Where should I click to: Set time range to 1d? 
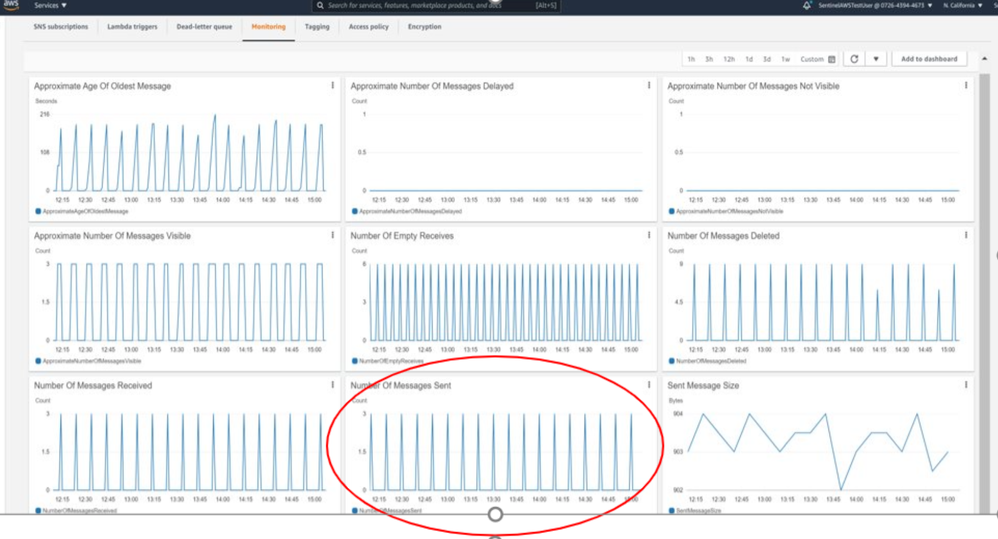pyautogui.click(x=749, y=59)
